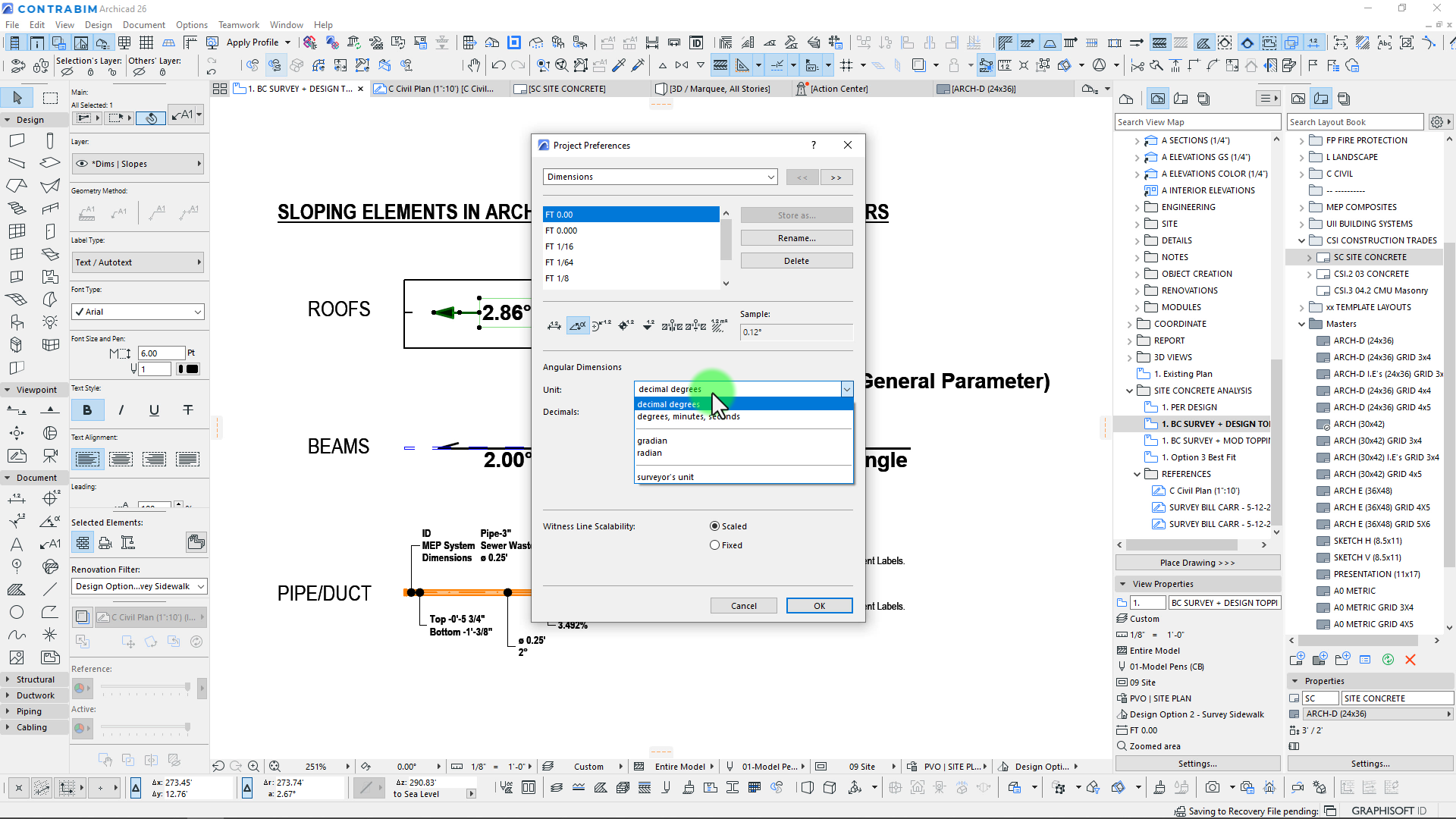Viewport: 1456px width, 819px height.
Task: Open the Arial font type dropdown
Action: 138,312
